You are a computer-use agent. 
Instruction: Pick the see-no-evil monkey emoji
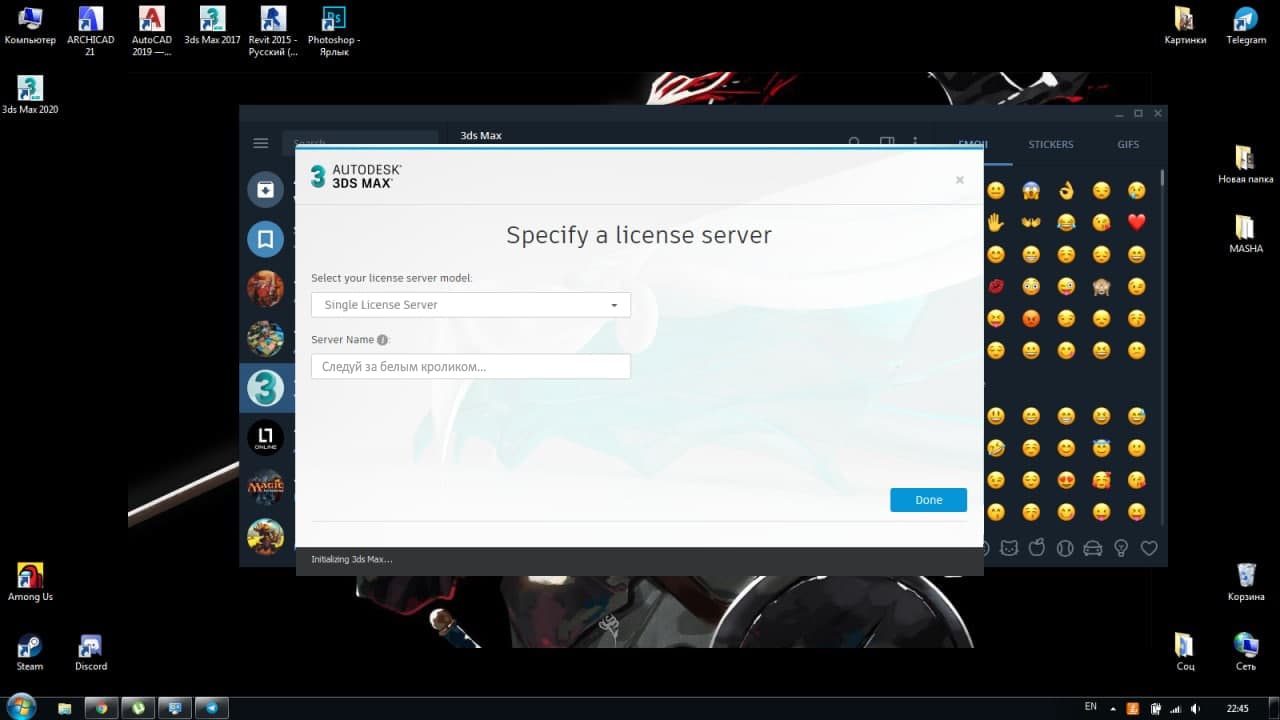pyautogui.click(x=1101, y=286)
